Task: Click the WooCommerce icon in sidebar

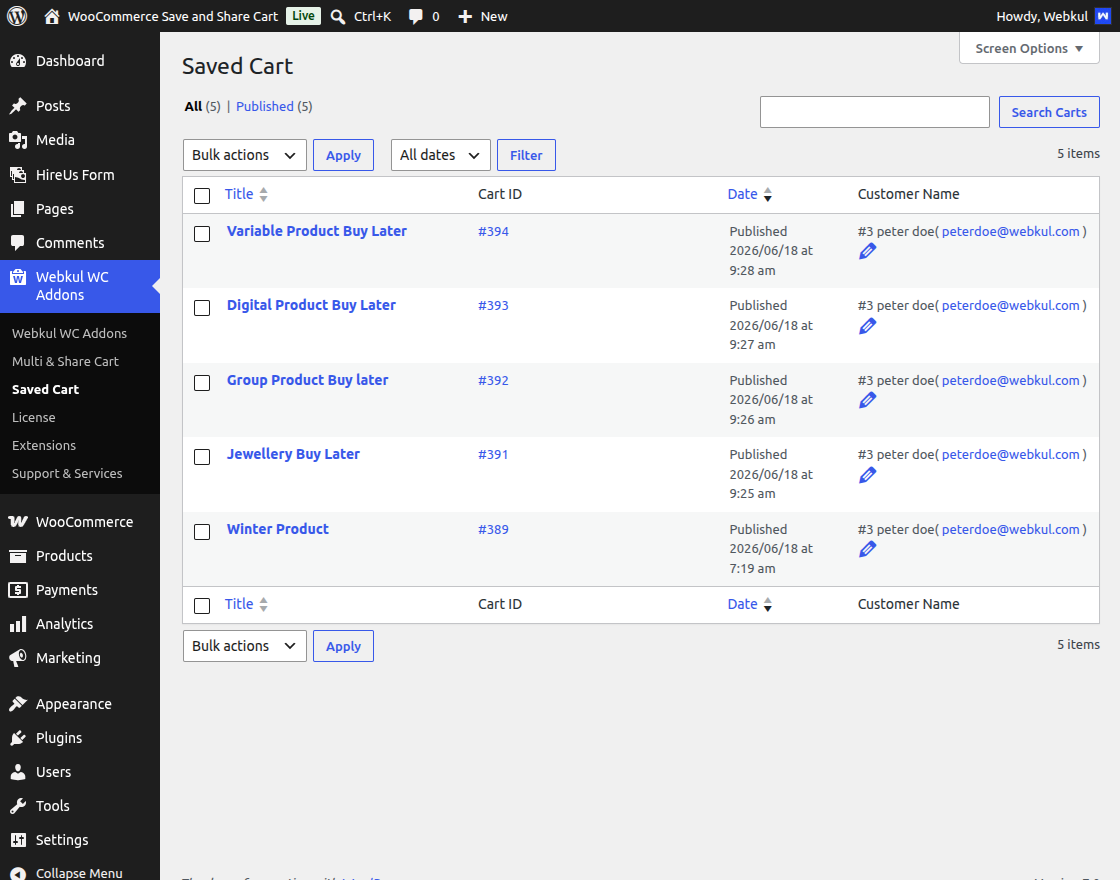Action: [x=18, y=521]
